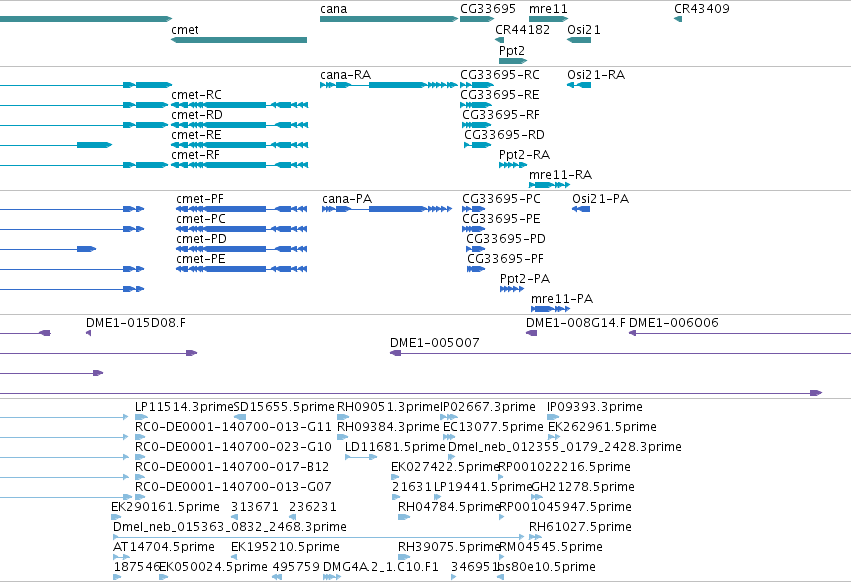Select the mre11-PA protein feature
Viewport: 851px width, 582px height.
tap(550, 309)
